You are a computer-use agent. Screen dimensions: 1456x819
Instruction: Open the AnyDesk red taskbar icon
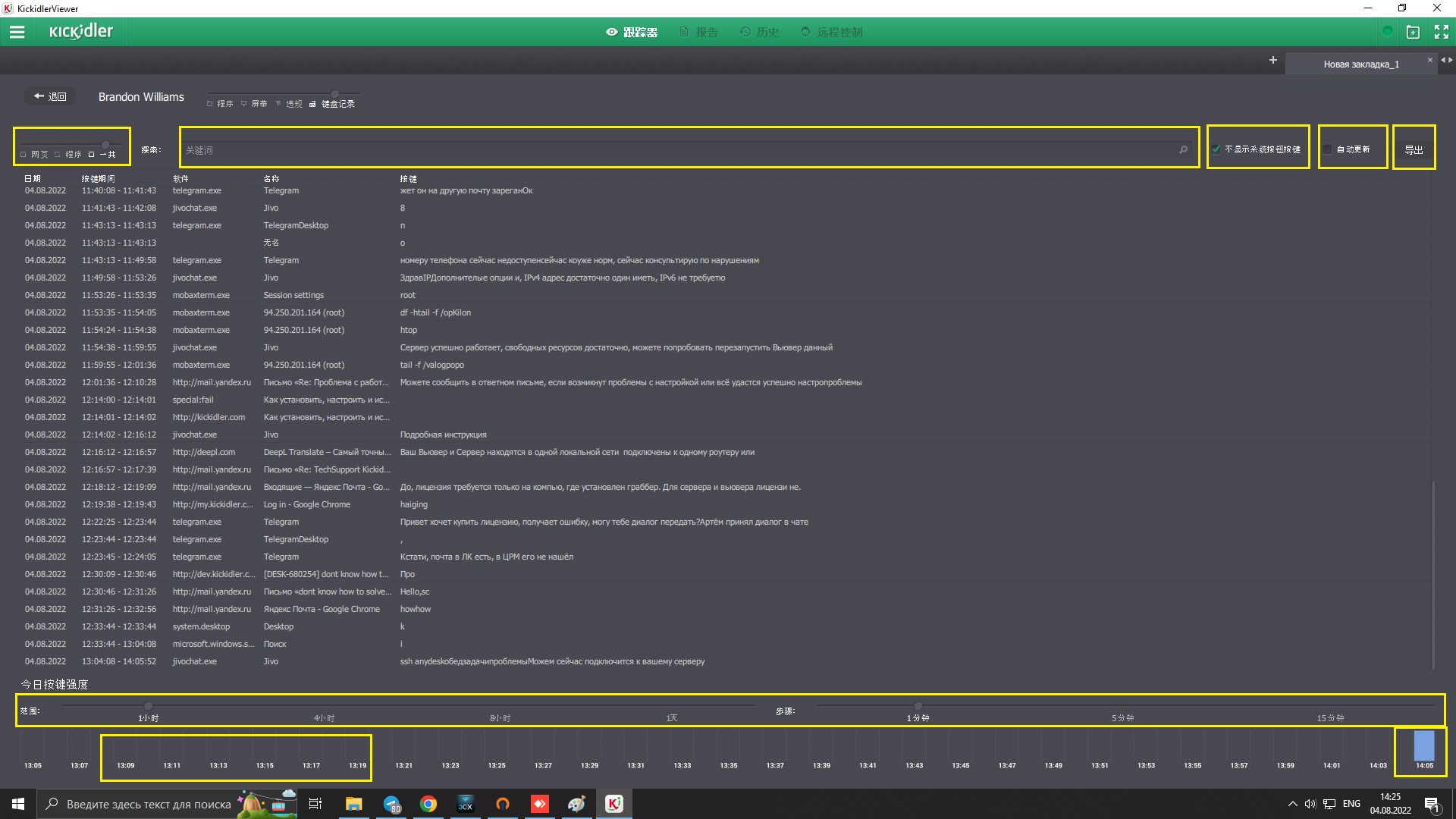[540, 804]
